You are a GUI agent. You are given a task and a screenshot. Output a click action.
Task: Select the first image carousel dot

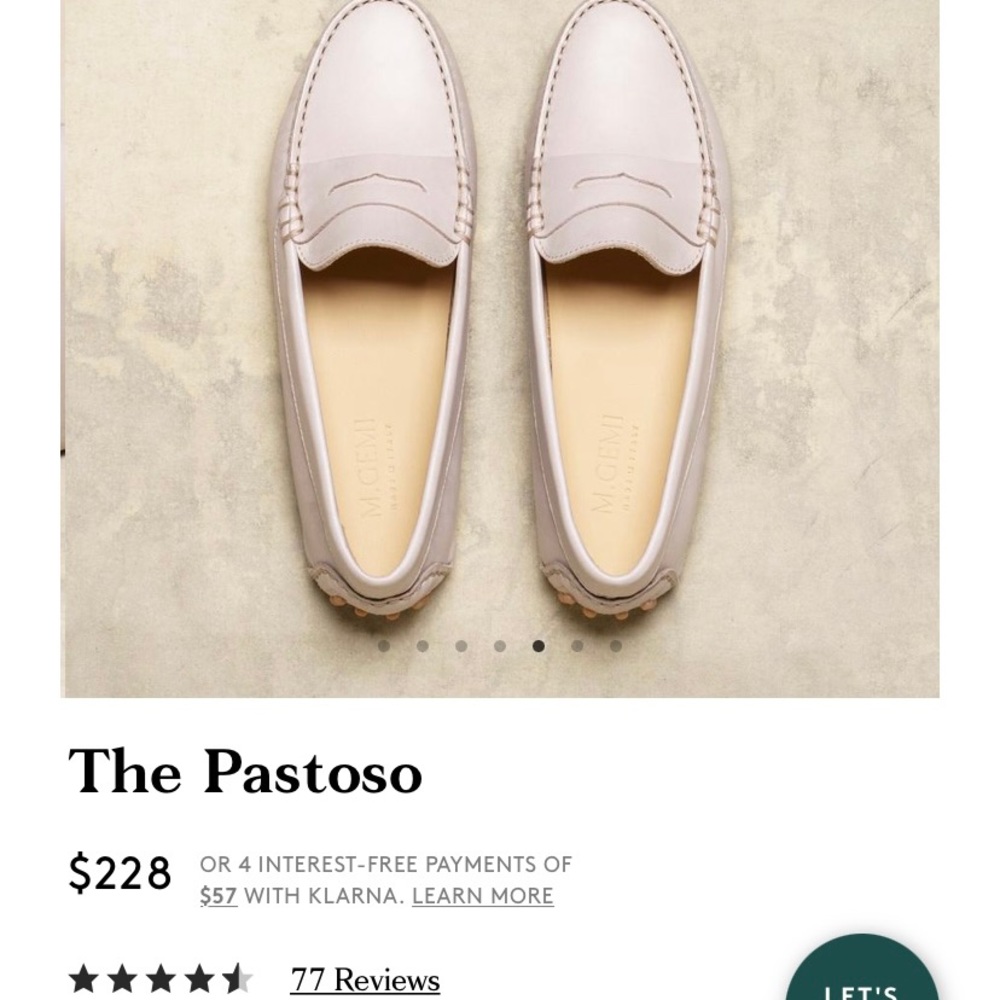384,646
